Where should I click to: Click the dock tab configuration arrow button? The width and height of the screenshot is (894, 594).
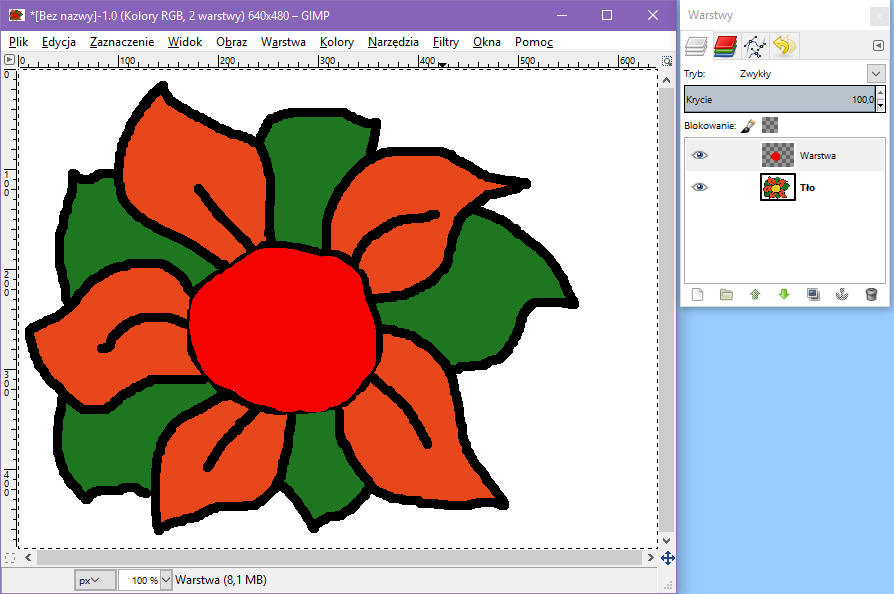pos(877,45)
